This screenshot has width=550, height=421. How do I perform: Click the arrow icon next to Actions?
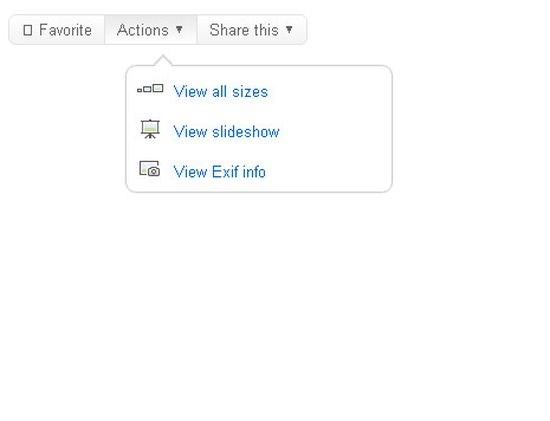[x=179, y=29]
